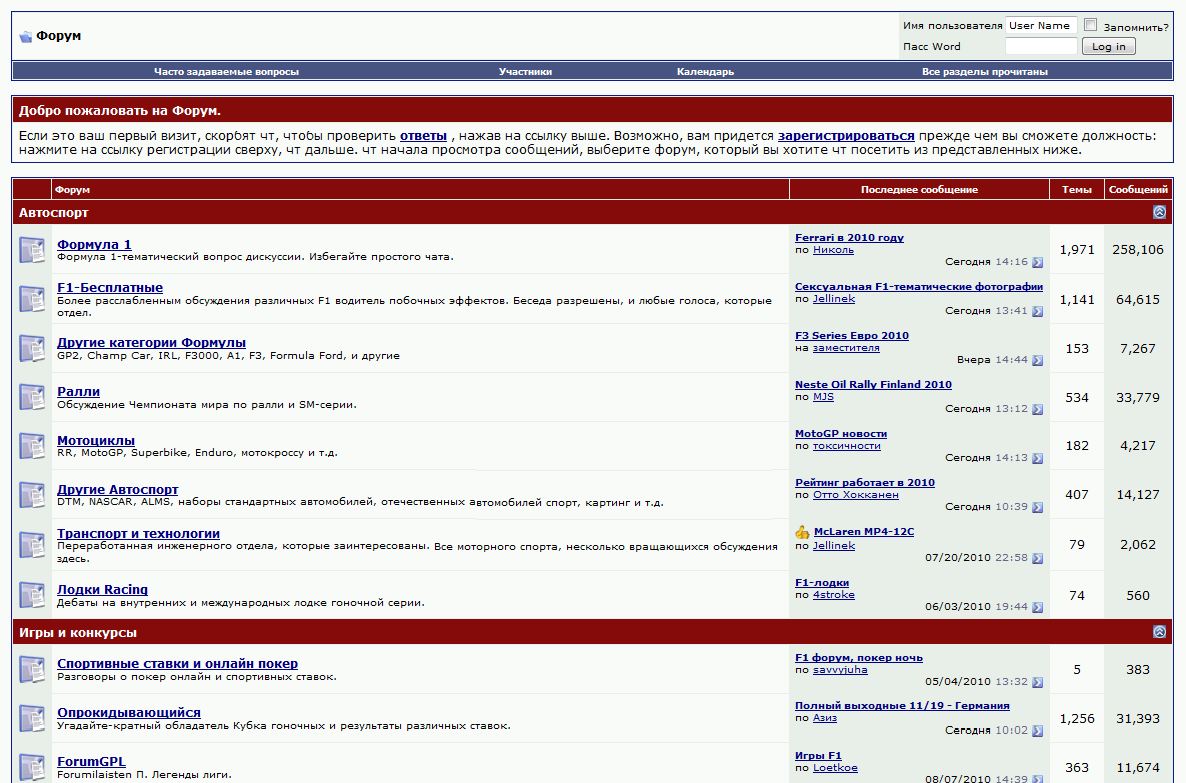View user profile Николь
Screen dimensions: 1186x783
click(x=834, y=250)
